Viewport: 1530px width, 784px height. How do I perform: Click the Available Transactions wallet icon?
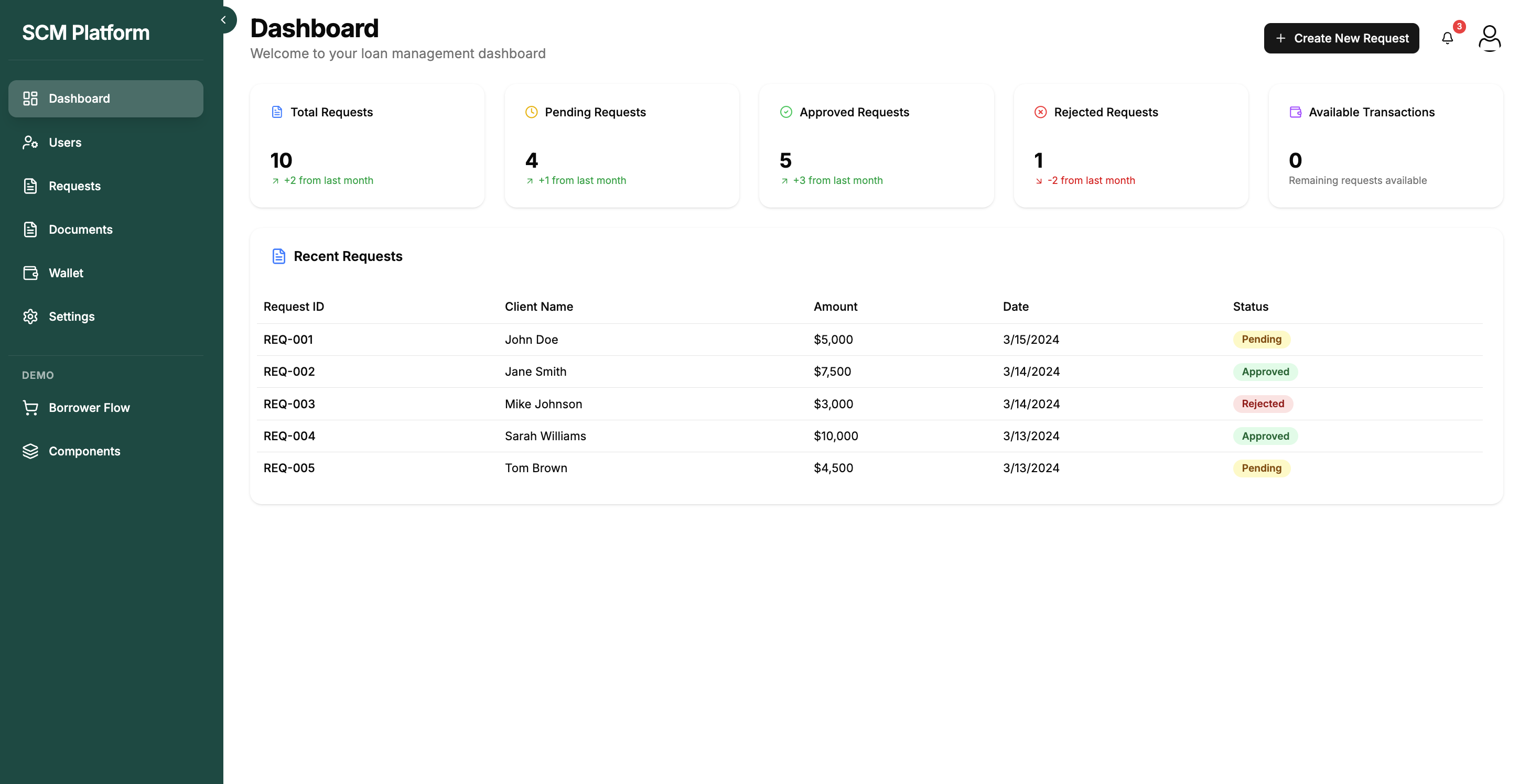tap(1296, 112)
